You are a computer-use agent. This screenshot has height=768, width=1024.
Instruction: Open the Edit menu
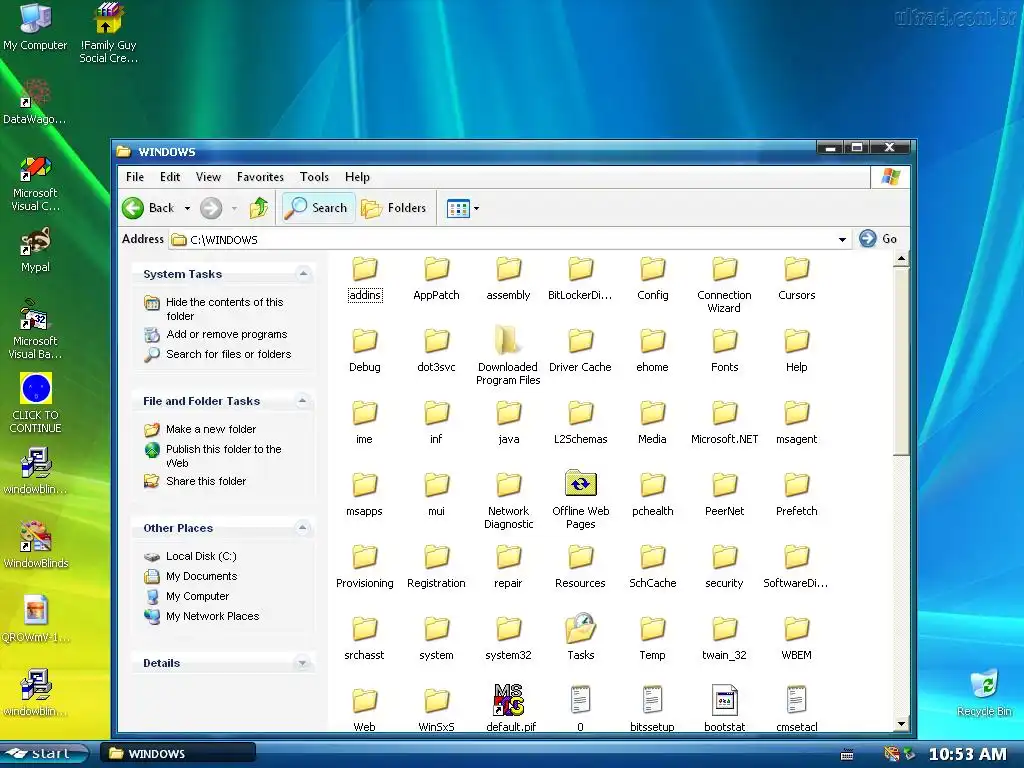[x=170, y=177]
